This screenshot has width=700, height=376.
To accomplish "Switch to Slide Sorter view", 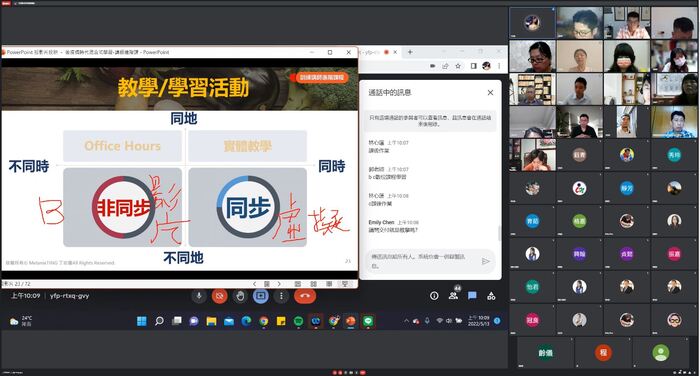I will tap(313, 284).
